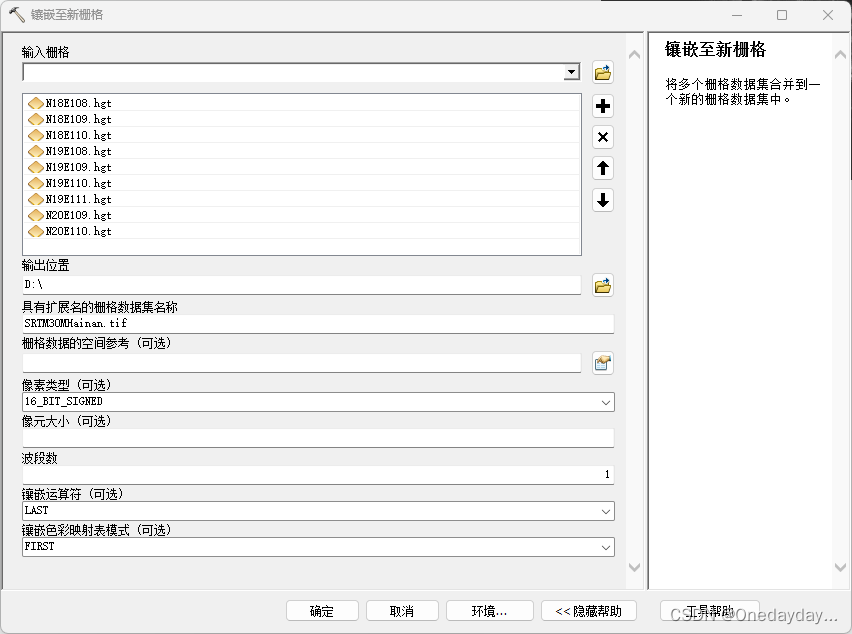Viewport: 852px width, 634px height.
Task: Open the mosaic operator LAST dropdown
Action: point(607,510)
